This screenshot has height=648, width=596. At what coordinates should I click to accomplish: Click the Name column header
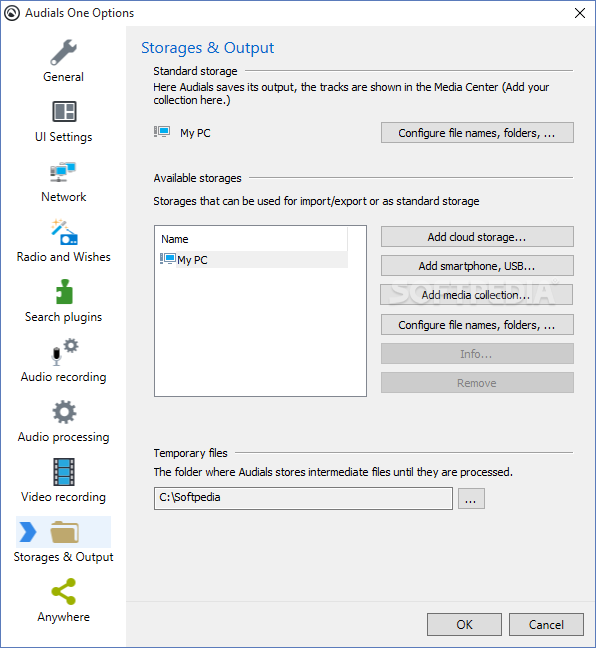pos(253,239)
